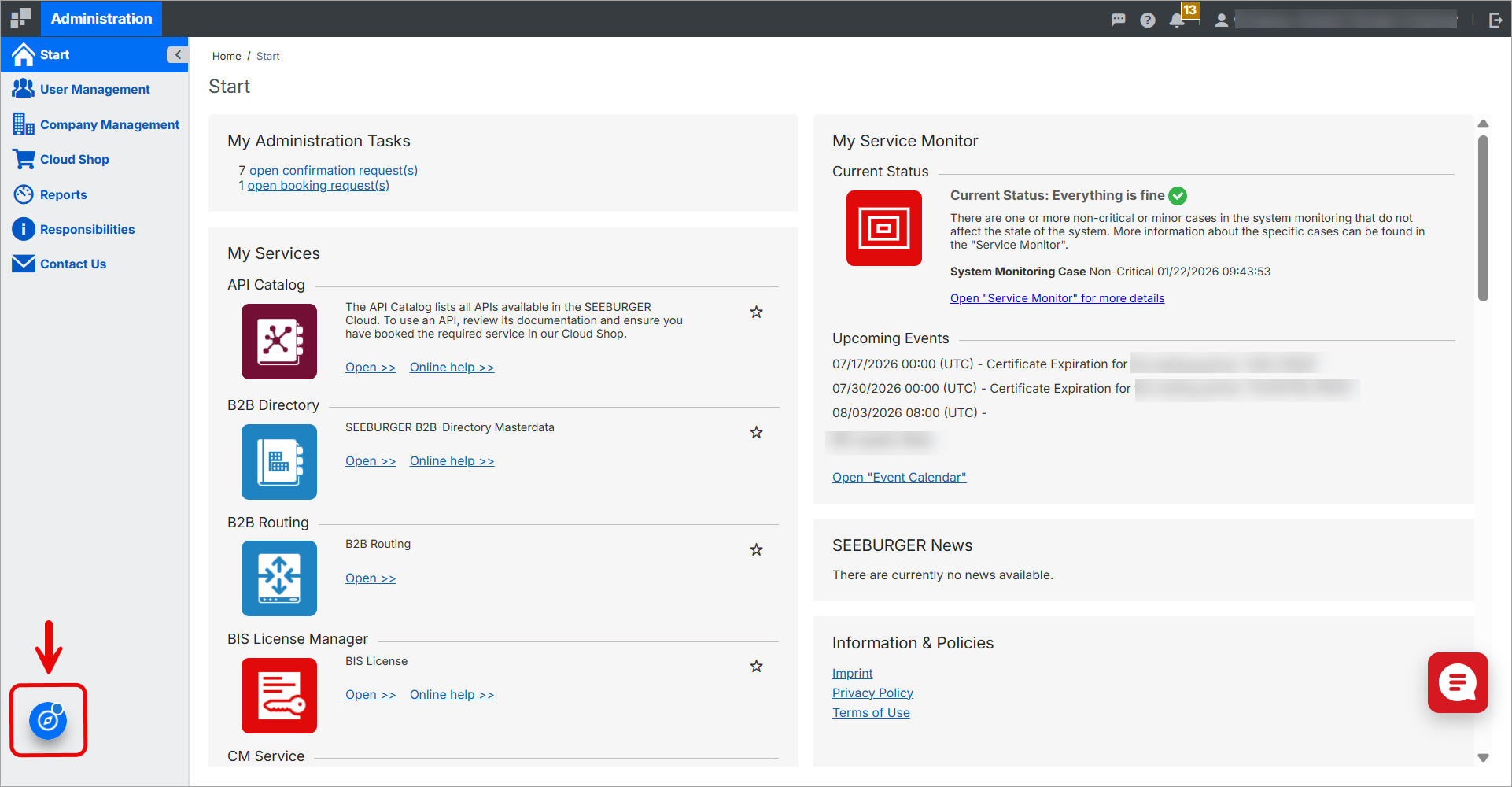Favorite the API Catalog service star

click(x=757, y=312)
